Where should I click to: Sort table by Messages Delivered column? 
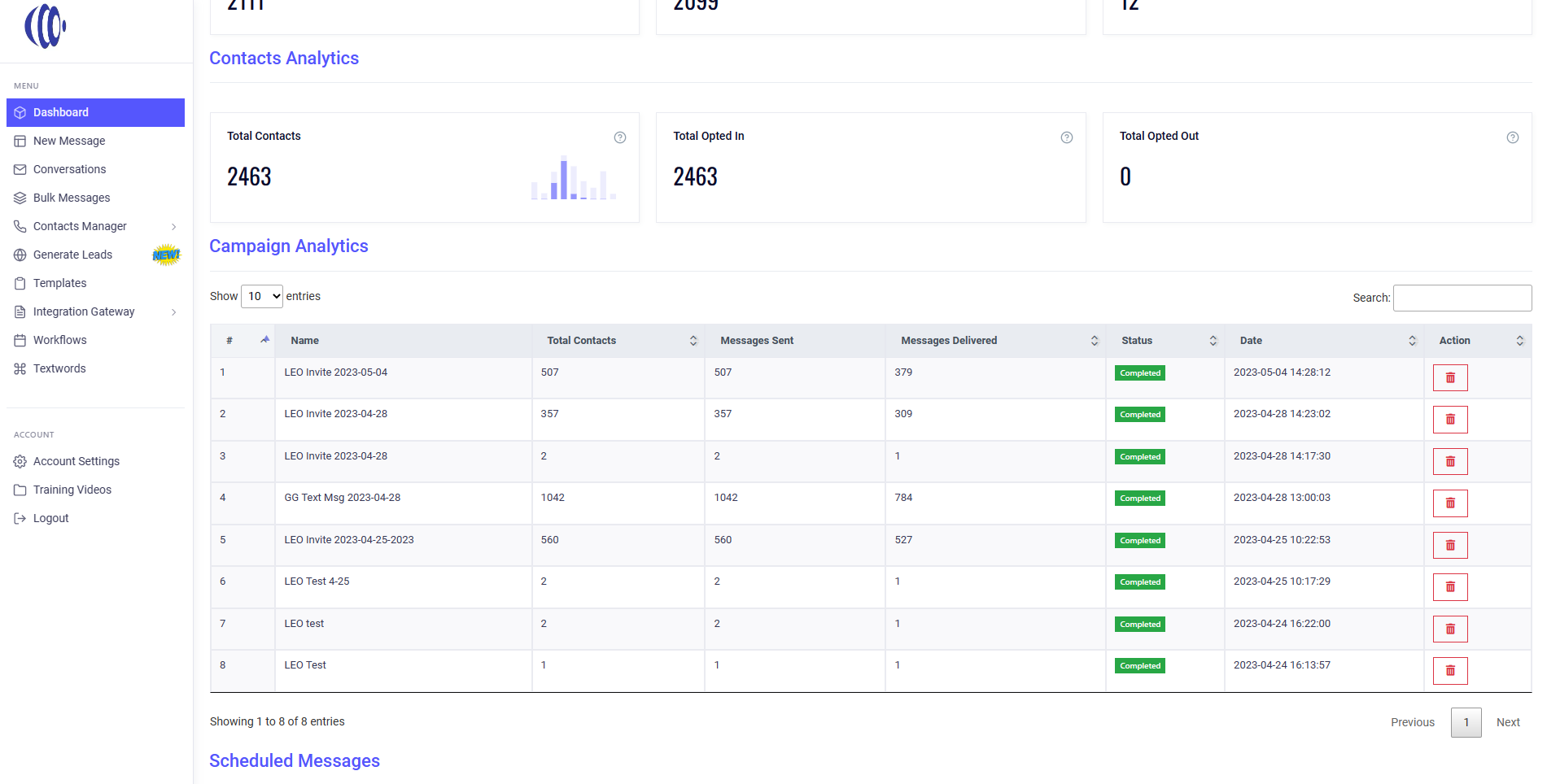click(x=995, y=341)
